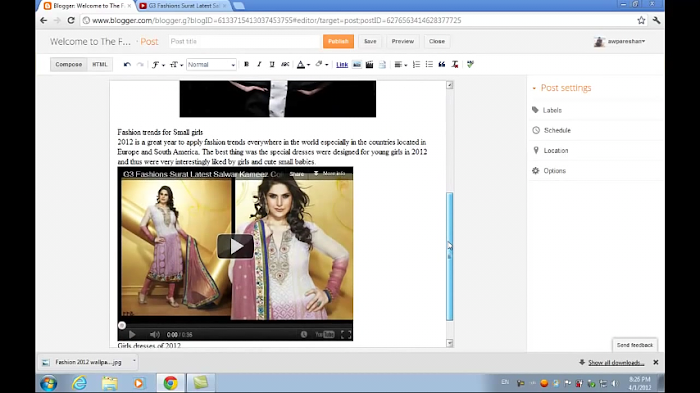Open the text alignment dropdown
This screenshot has width=700, height=393.
(400, 64)
